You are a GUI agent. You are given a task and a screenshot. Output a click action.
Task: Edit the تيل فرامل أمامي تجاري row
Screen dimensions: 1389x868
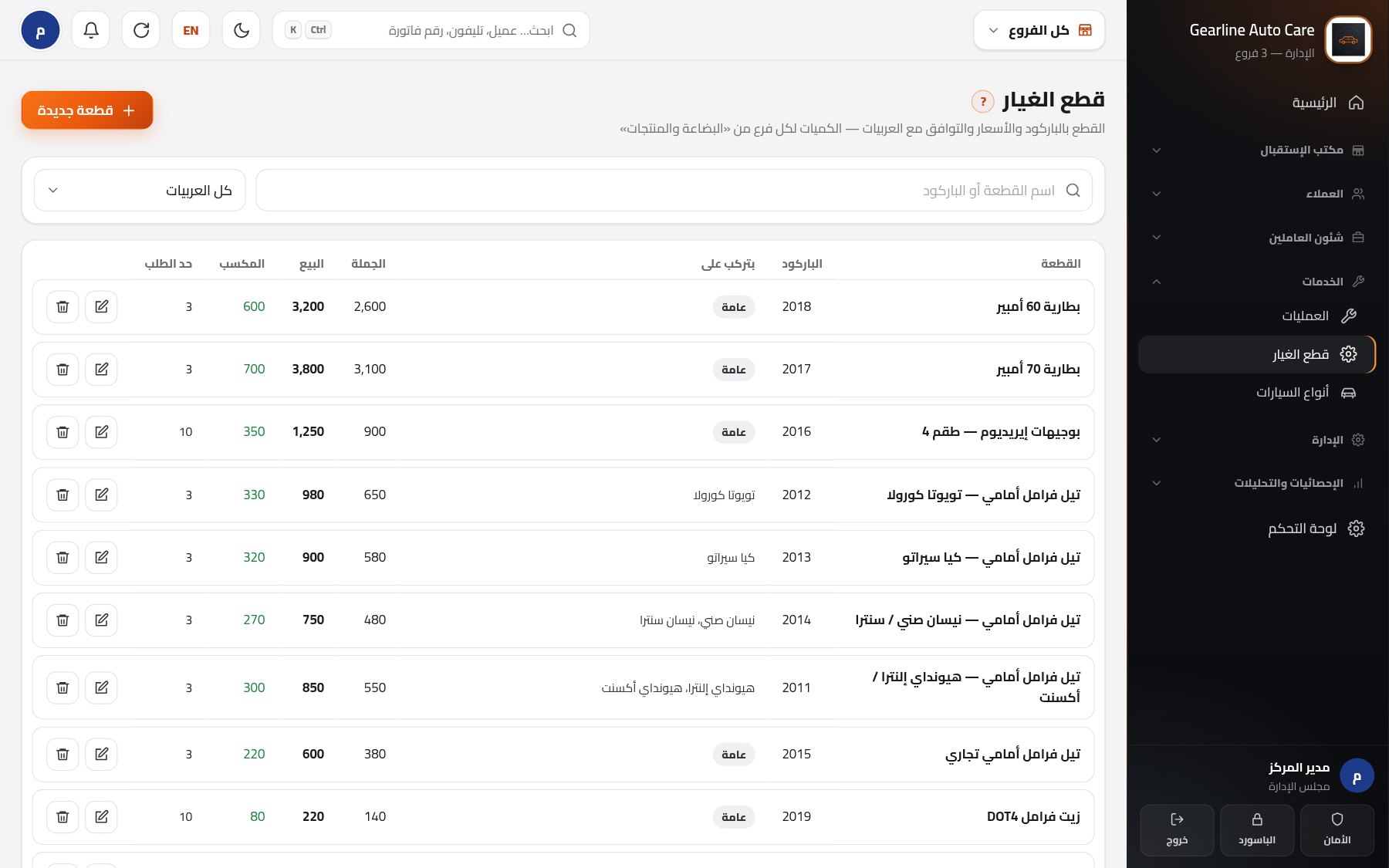point(102,754)
